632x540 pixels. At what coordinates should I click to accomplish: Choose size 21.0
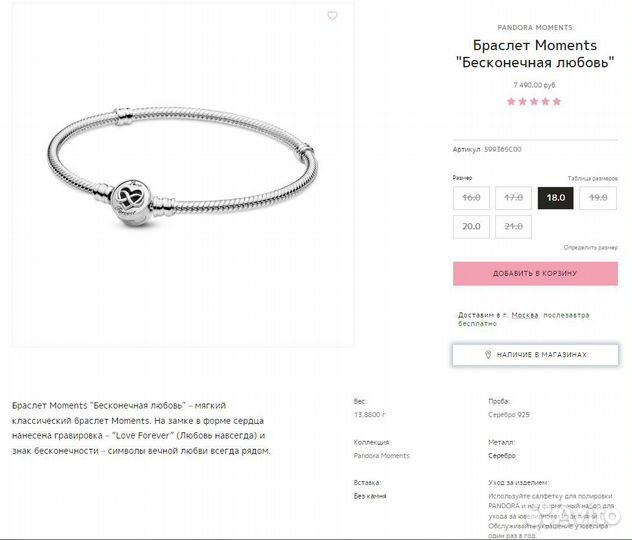point(514,226)
